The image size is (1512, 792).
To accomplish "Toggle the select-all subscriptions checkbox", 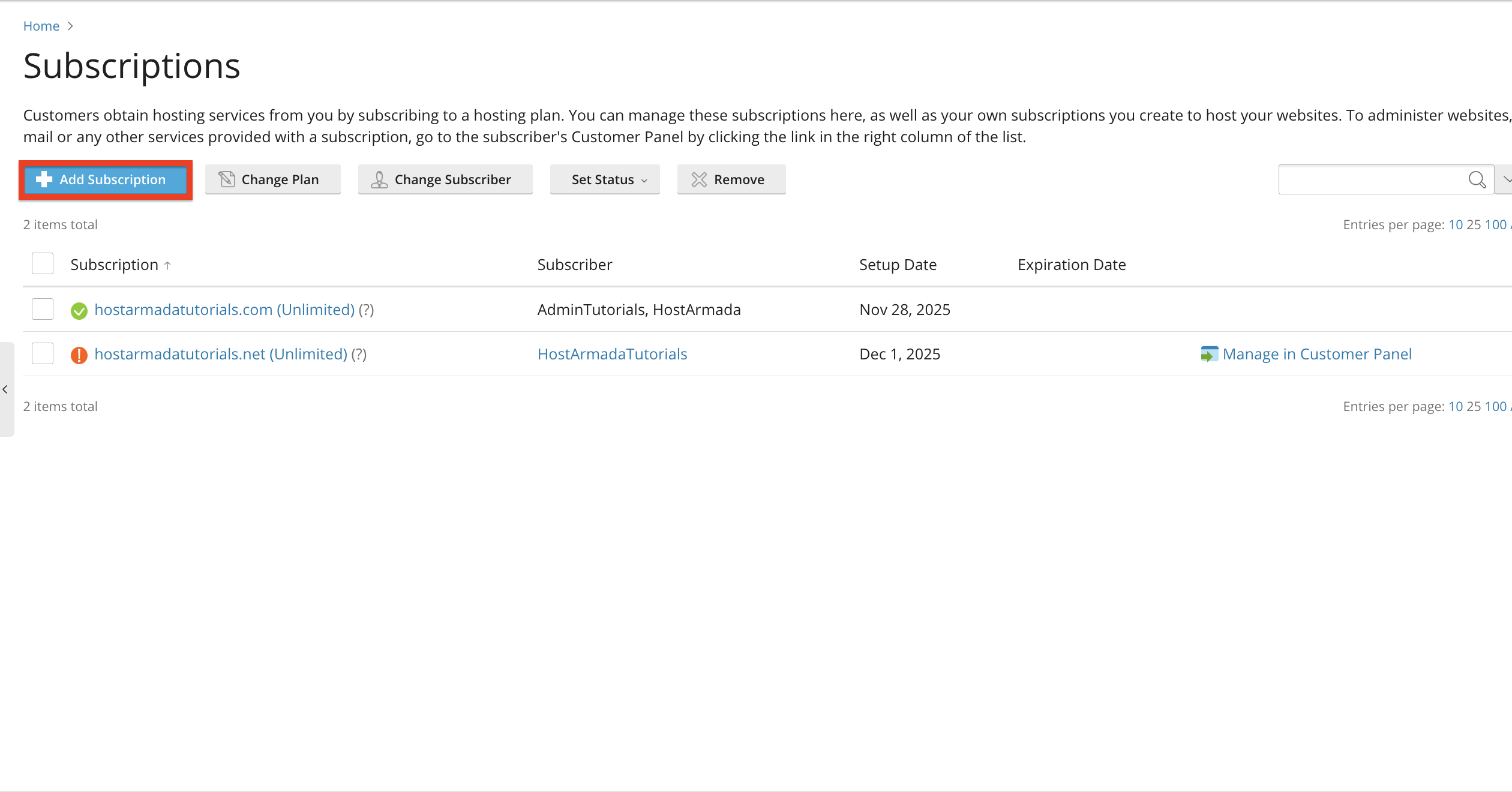I will 43,264.
